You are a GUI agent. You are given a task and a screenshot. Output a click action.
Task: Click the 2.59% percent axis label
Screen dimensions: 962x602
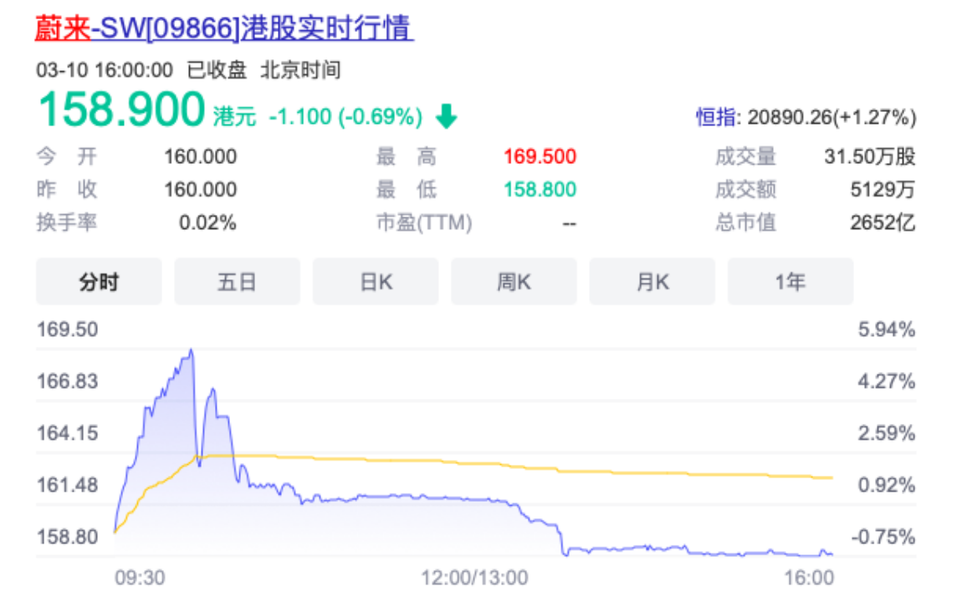click(x=887, y=433)
